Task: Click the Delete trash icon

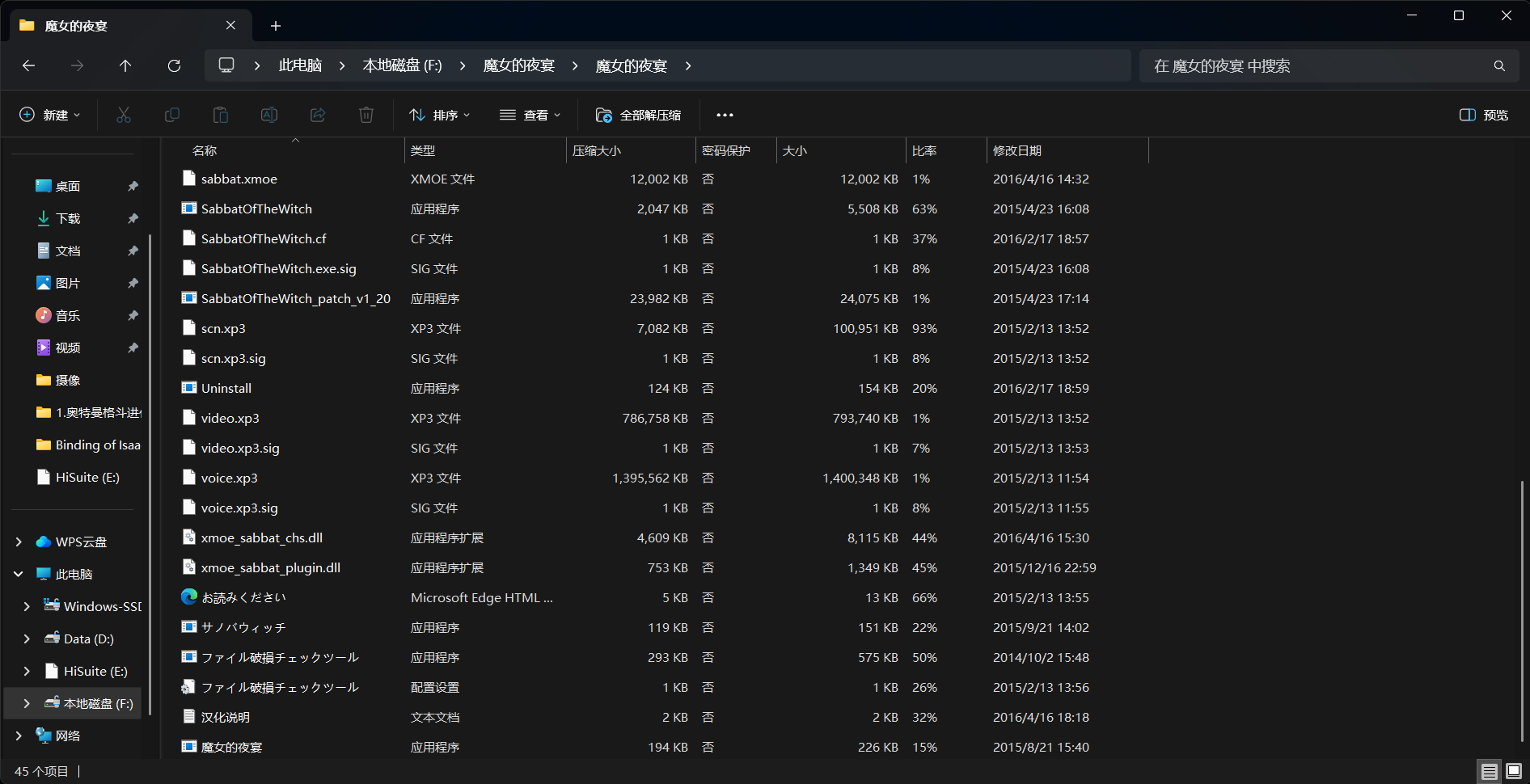Action: click(366, 115)
